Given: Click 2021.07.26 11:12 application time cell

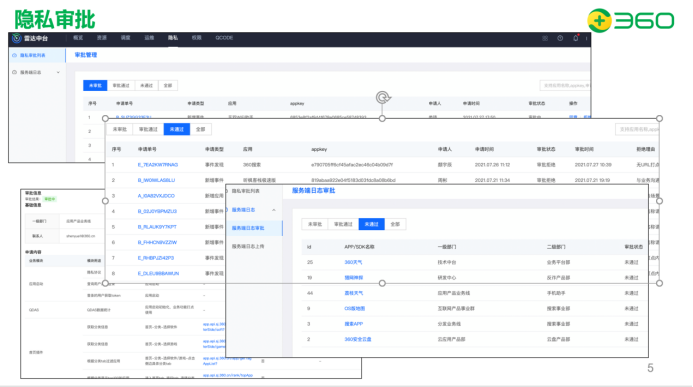Looking at the screenshot, I should pos(492,165).
